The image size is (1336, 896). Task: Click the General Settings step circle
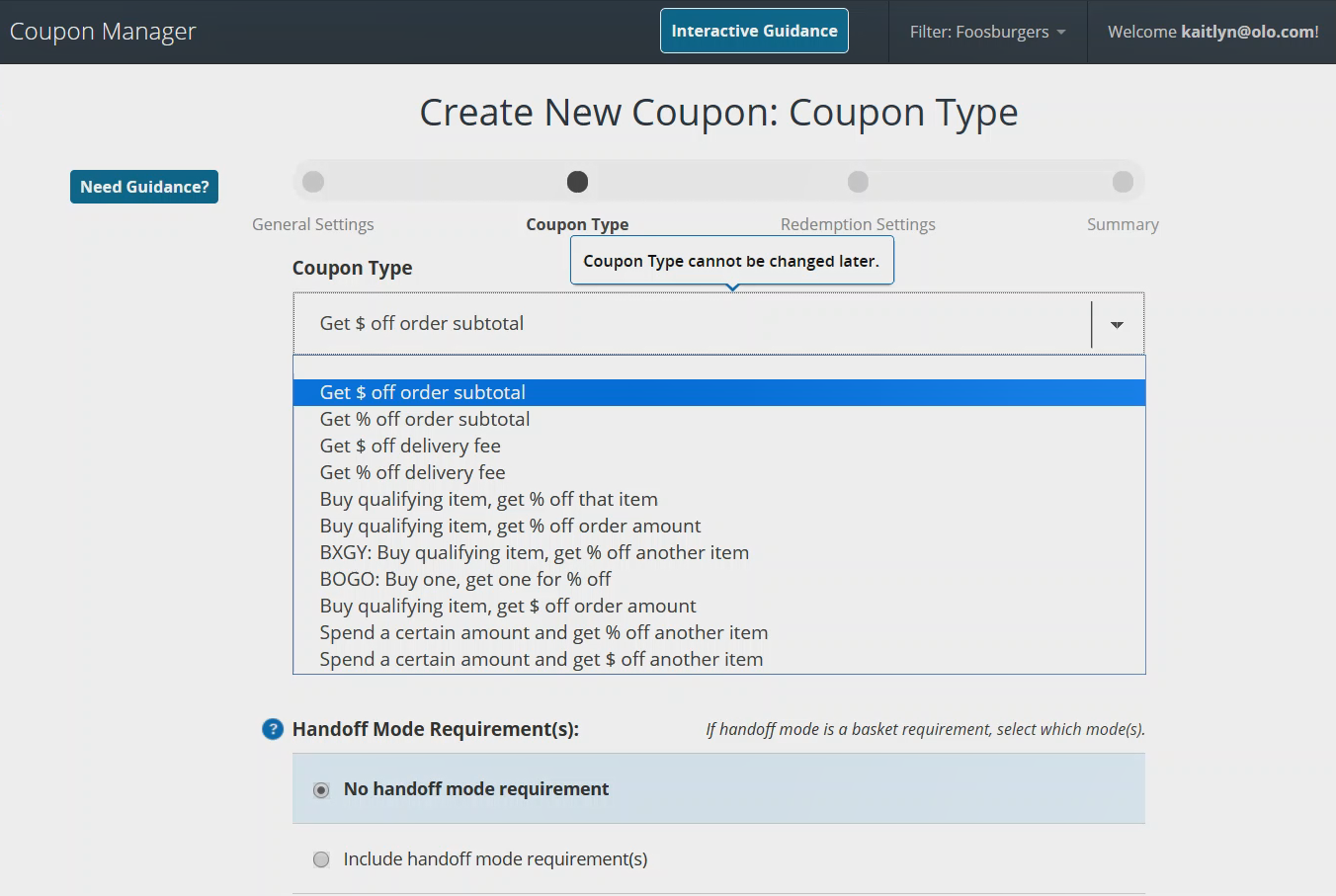point(313,182)
